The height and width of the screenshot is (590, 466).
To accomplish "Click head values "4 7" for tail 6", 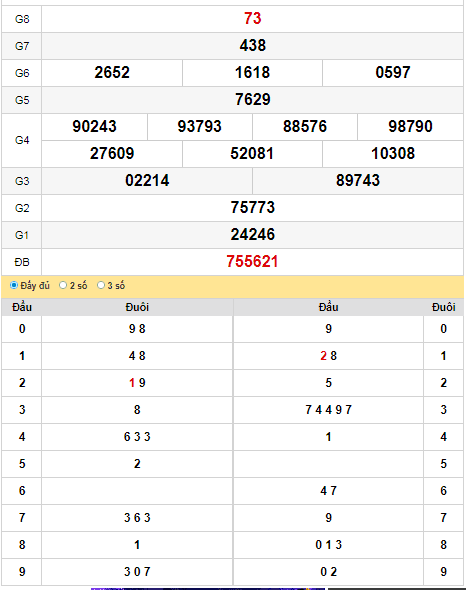I will click(329, 491).
